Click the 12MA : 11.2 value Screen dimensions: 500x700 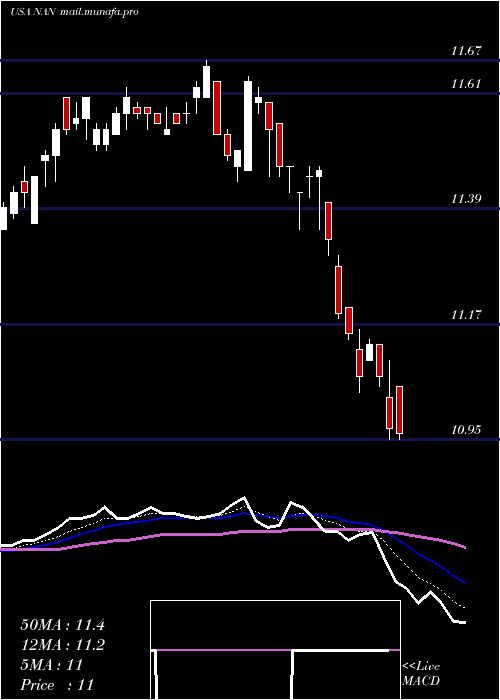click(62, 645)
